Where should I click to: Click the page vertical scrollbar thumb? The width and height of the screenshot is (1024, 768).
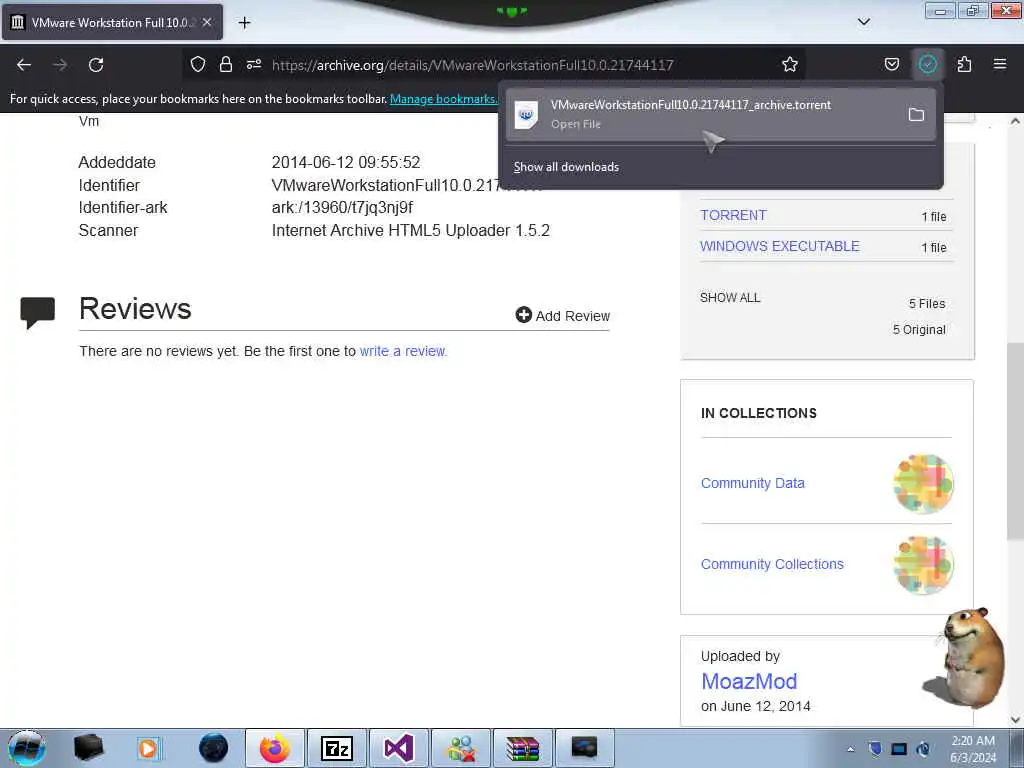[x=1015, y=441]
